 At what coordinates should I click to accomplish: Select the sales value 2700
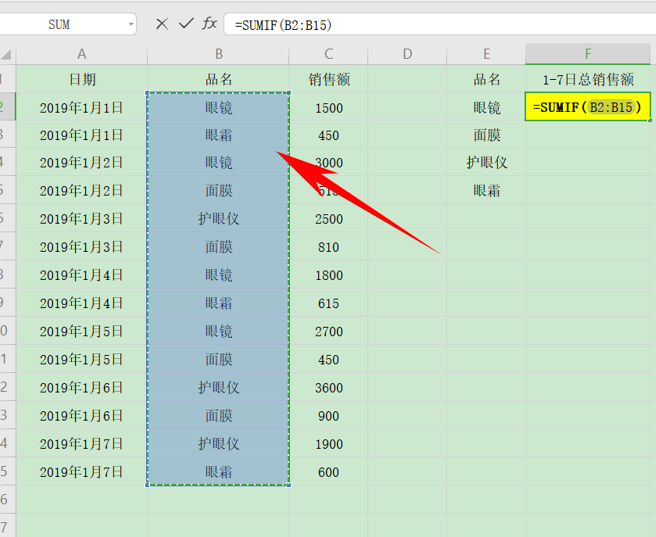328,331
